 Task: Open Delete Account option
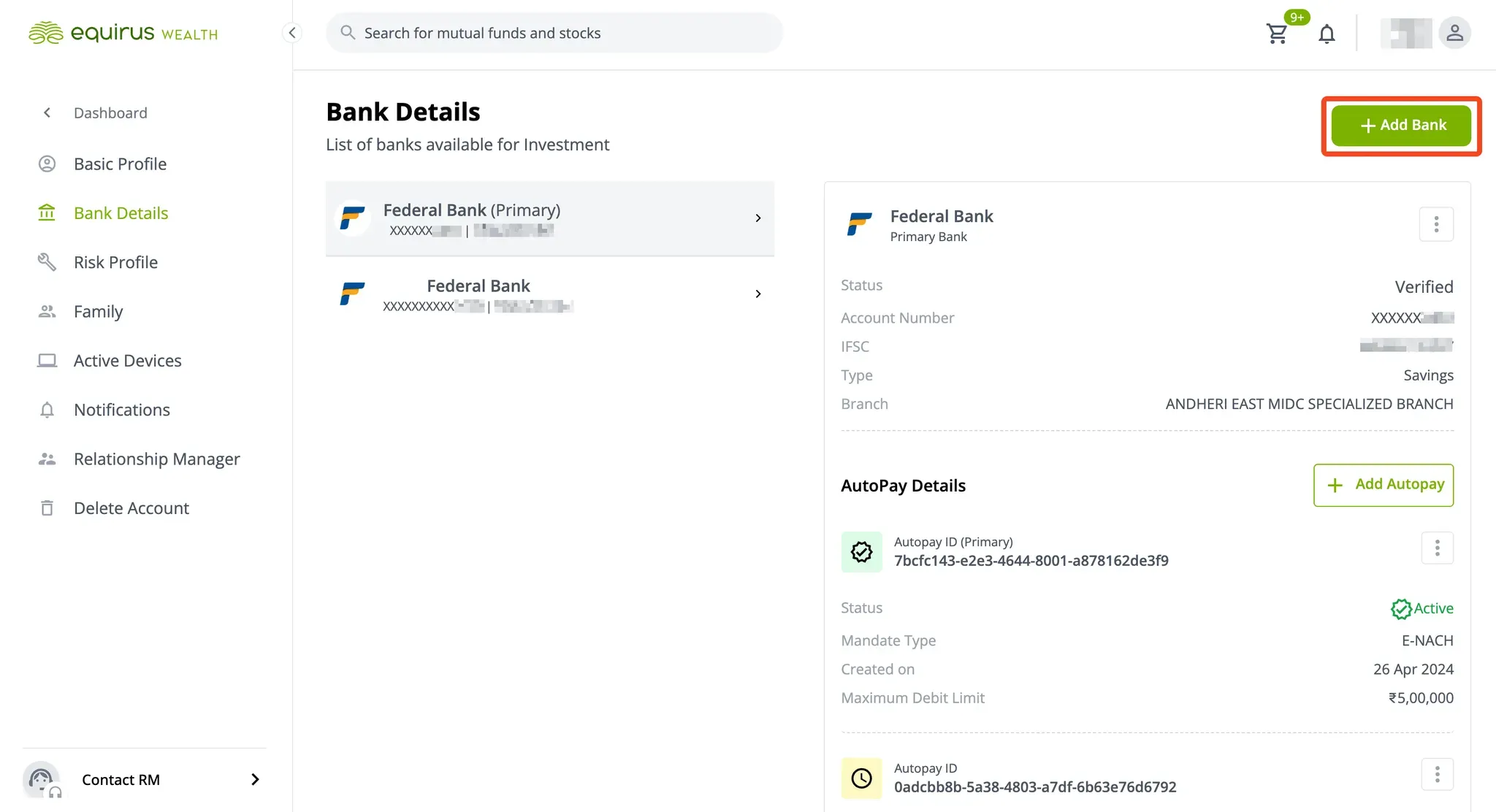click(x=131, y=507)
